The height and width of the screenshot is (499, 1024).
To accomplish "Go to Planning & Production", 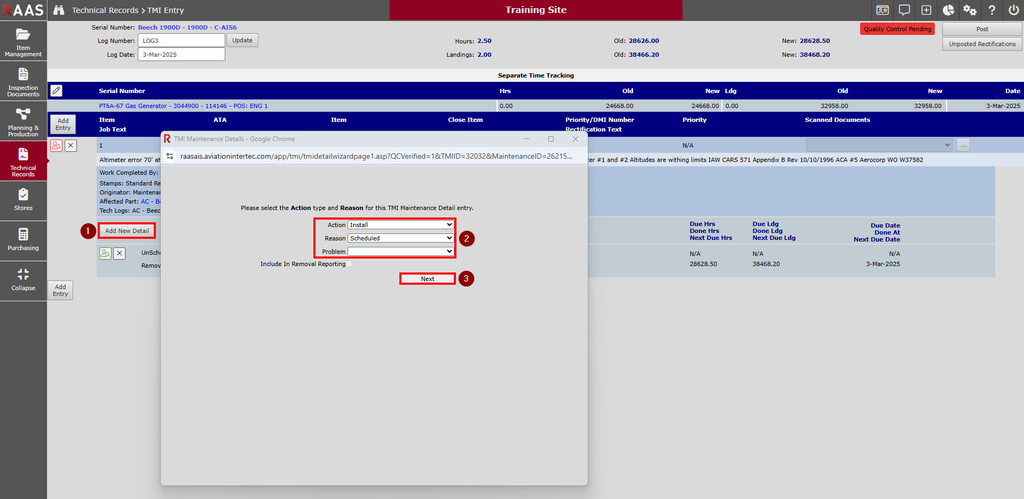I will coord(23,121).
